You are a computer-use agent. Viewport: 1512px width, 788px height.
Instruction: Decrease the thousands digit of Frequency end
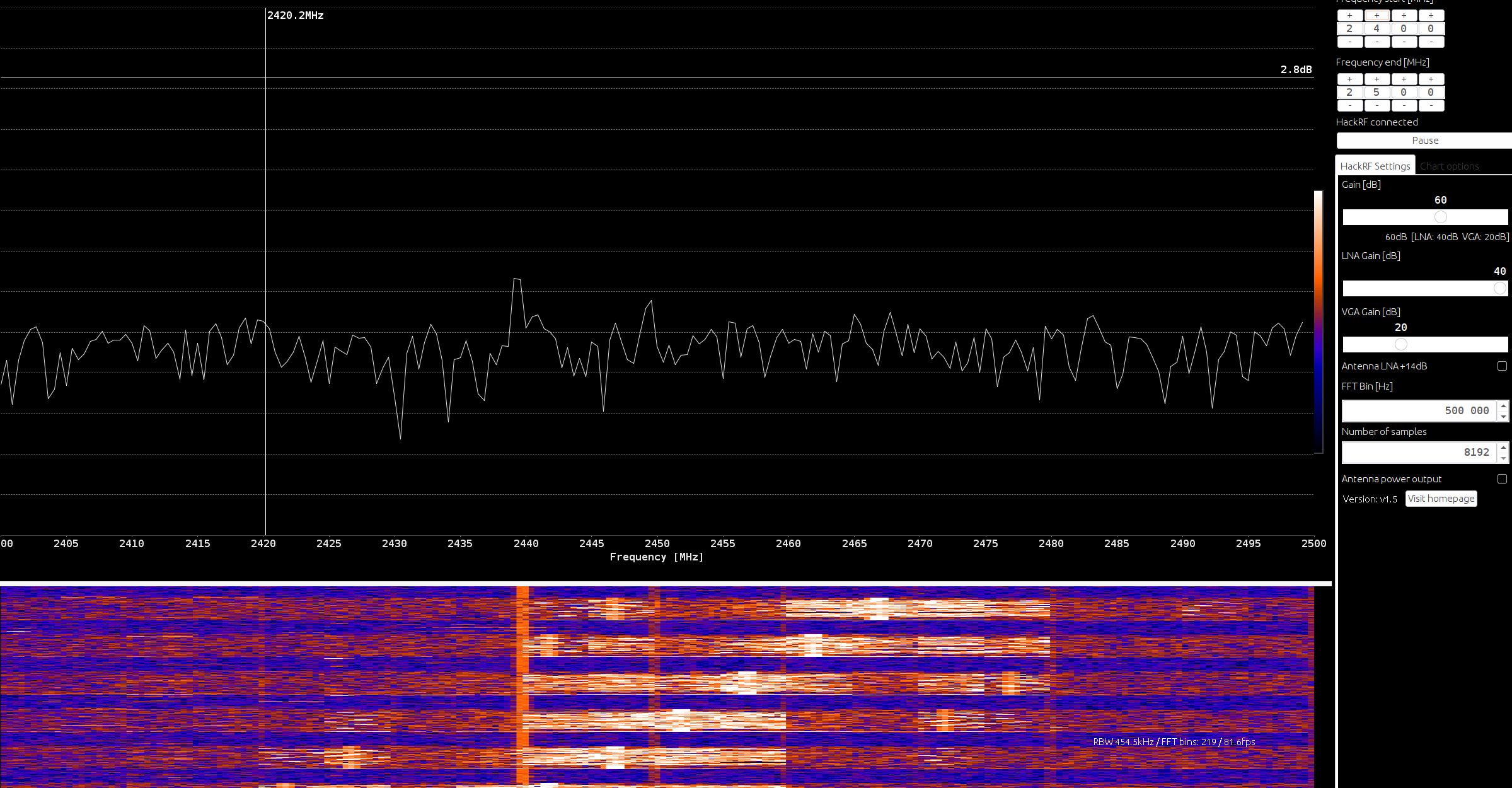point(1349,105)
